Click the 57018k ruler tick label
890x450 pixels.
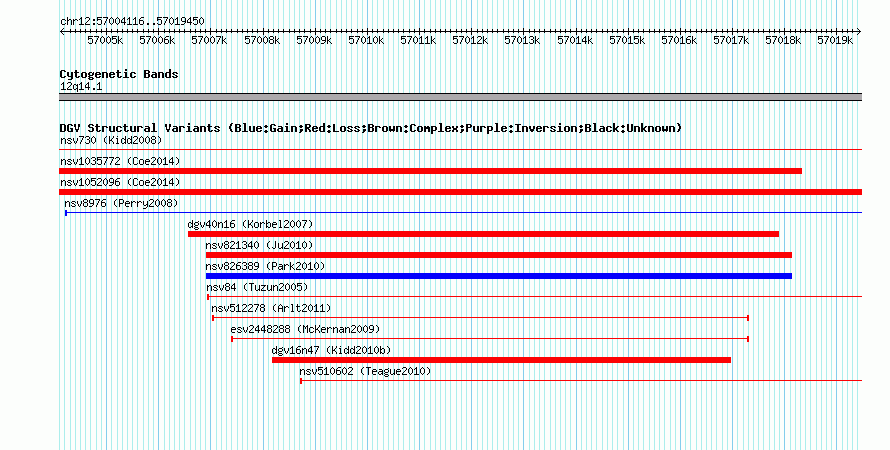[783, 40]
